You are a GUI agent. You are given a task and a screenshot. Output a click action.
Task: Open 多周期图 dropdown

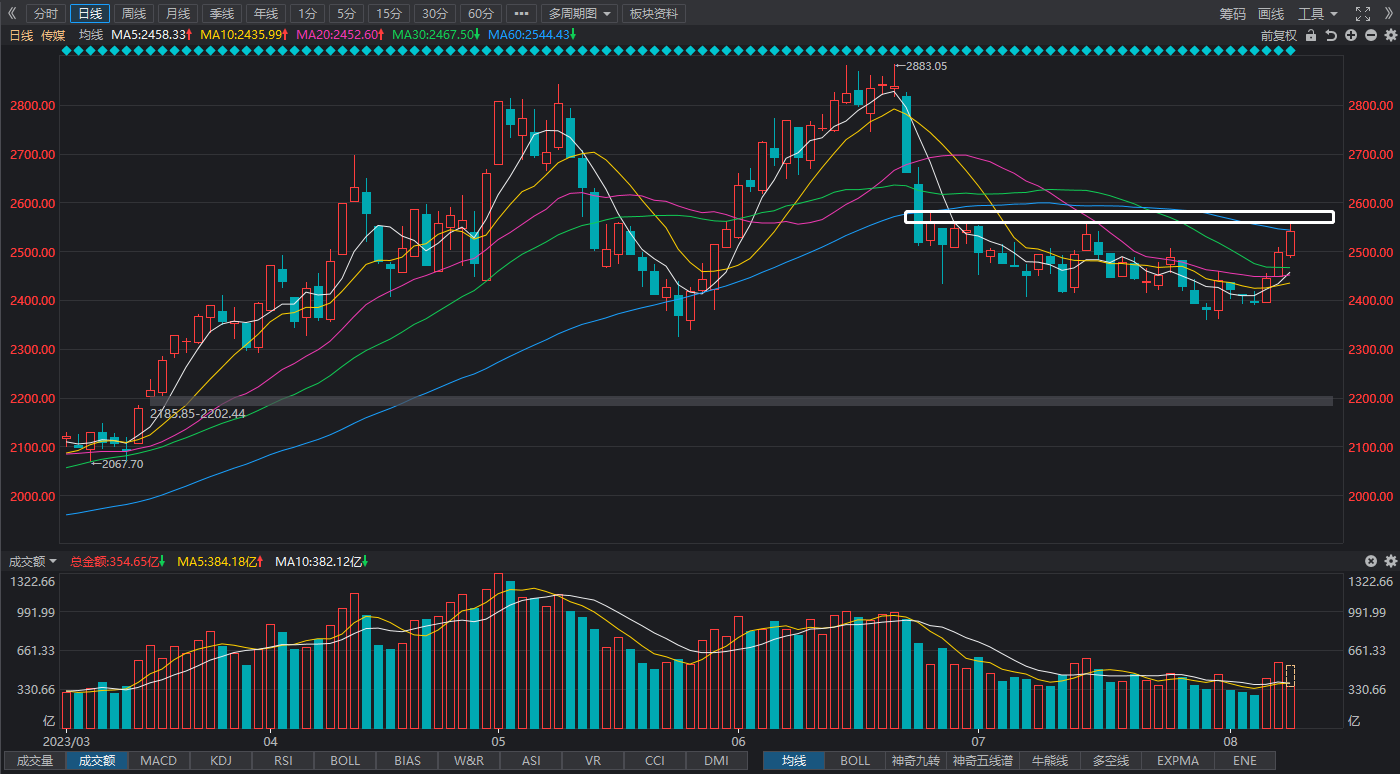point(579,14)
